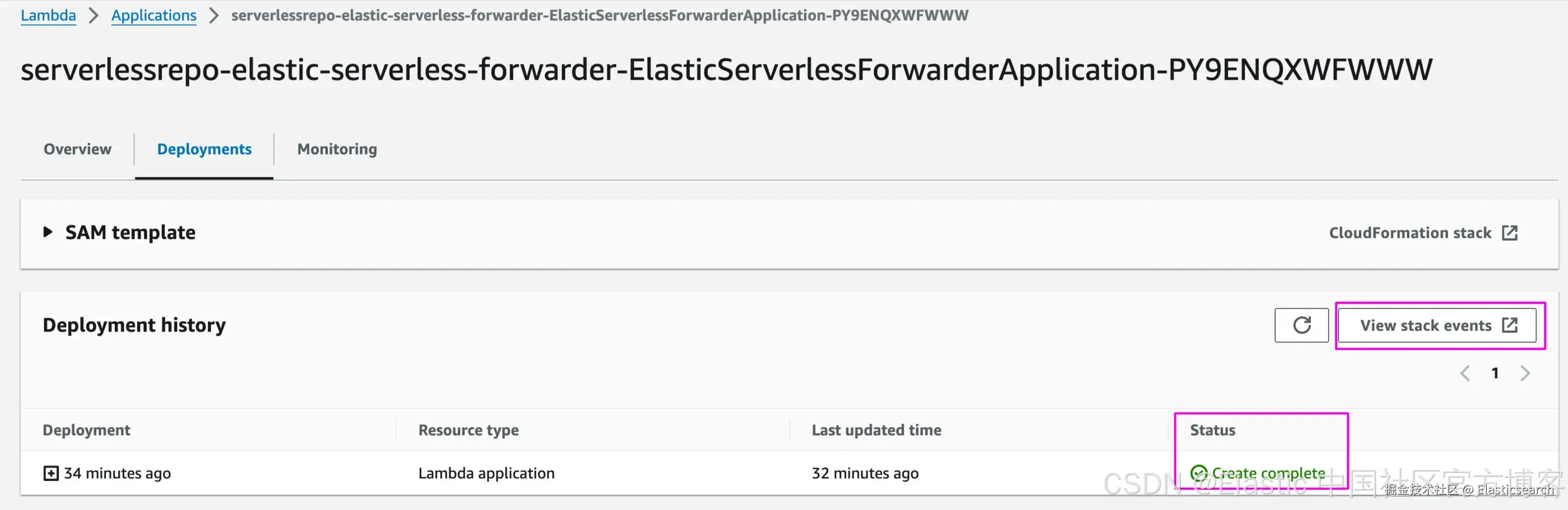This screenshot has height=510, width=1568.
Task: Click external link icon beside CloudFormation stack
Action: [x=1510, y=232]
